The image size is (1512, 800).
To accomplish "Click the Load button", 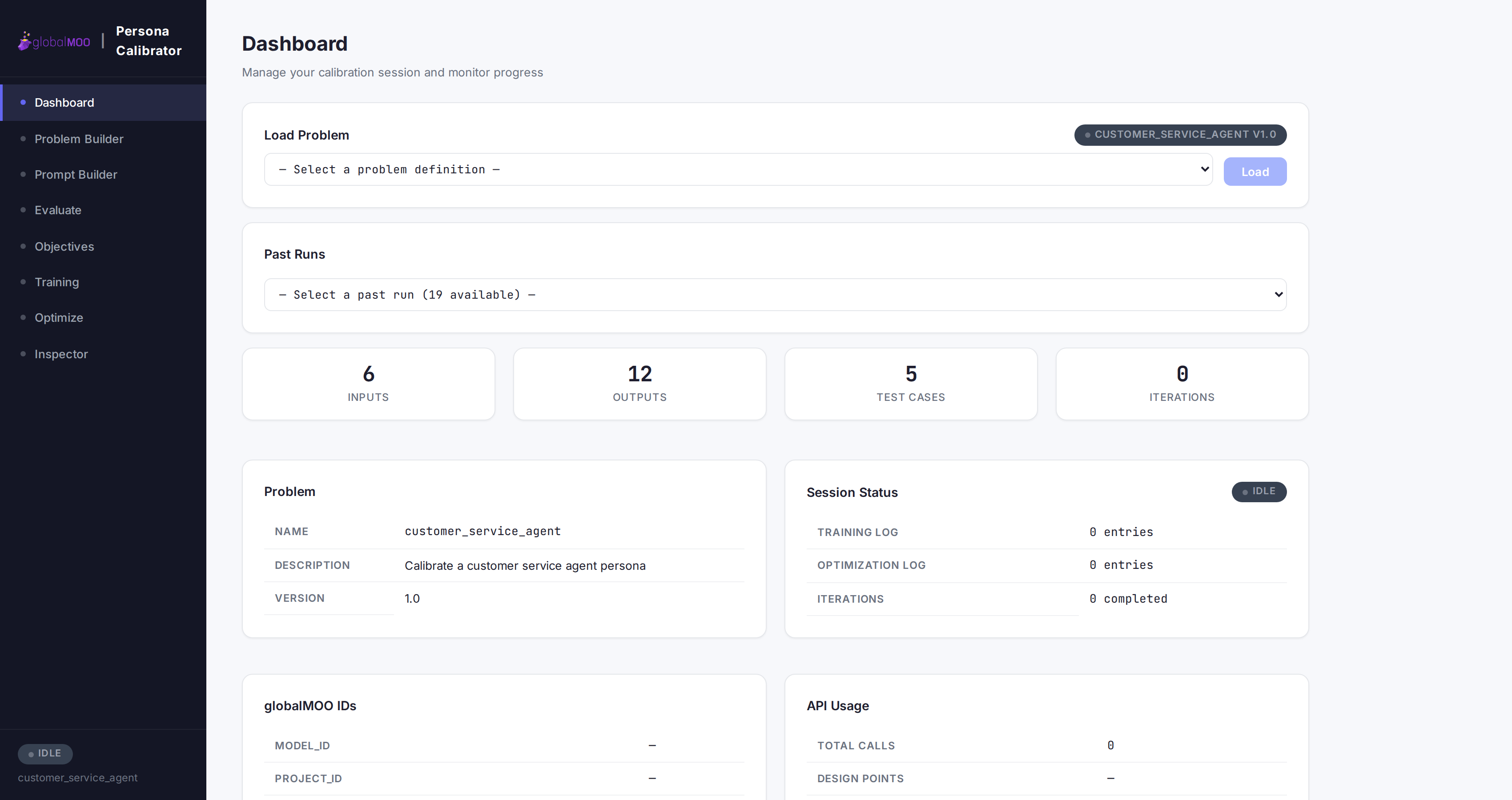I will [x=1255, y=172].
